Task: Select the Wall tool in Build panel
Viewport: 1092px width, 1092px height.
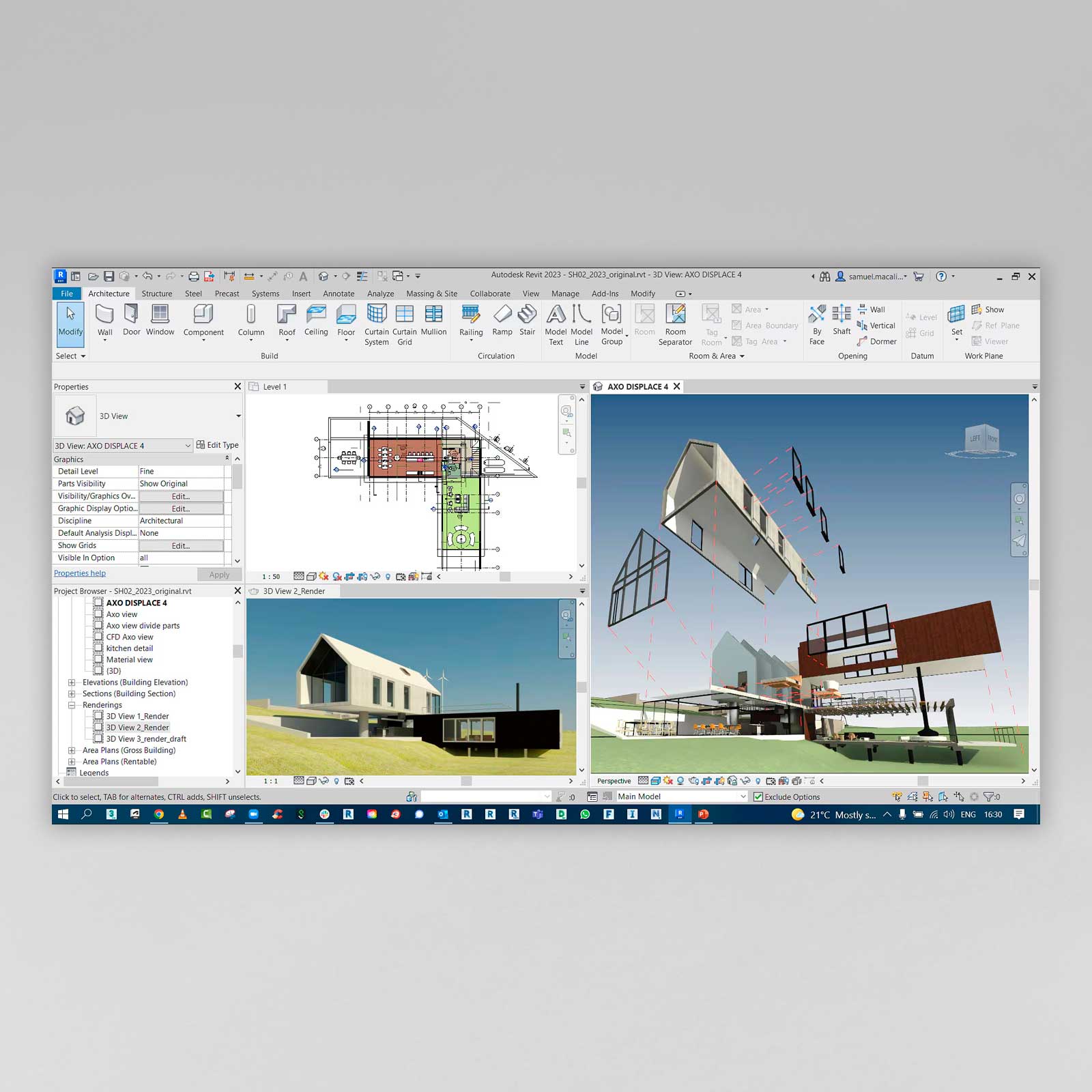Action: (x=104, y=320)
